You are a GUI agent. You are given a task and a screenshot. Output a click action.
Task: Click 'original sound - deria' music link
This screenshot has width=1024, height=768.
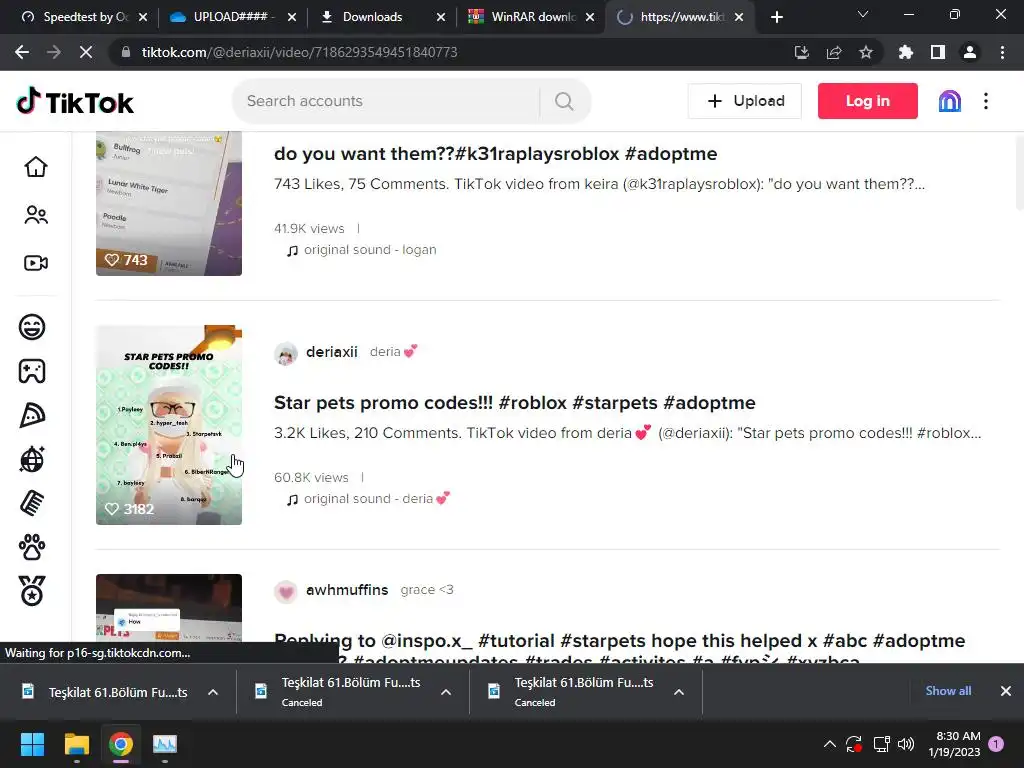pyautogui.click(x=370, y=499)
